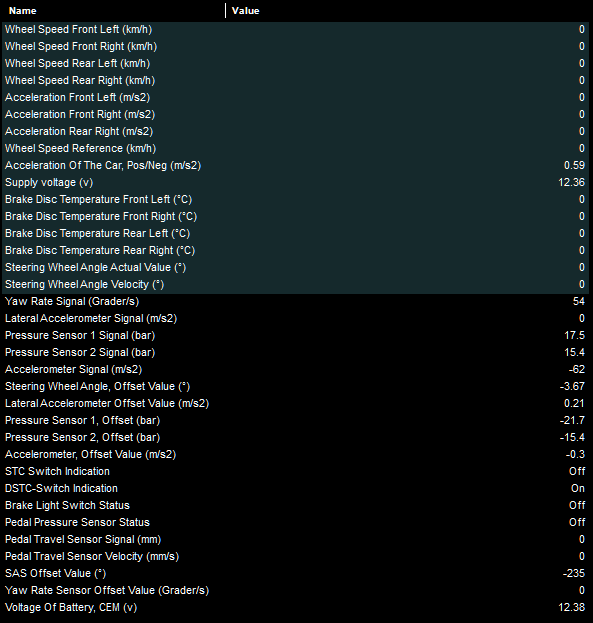
Task: Select the Yaw Rate Signal row
Action: point(296,301)
